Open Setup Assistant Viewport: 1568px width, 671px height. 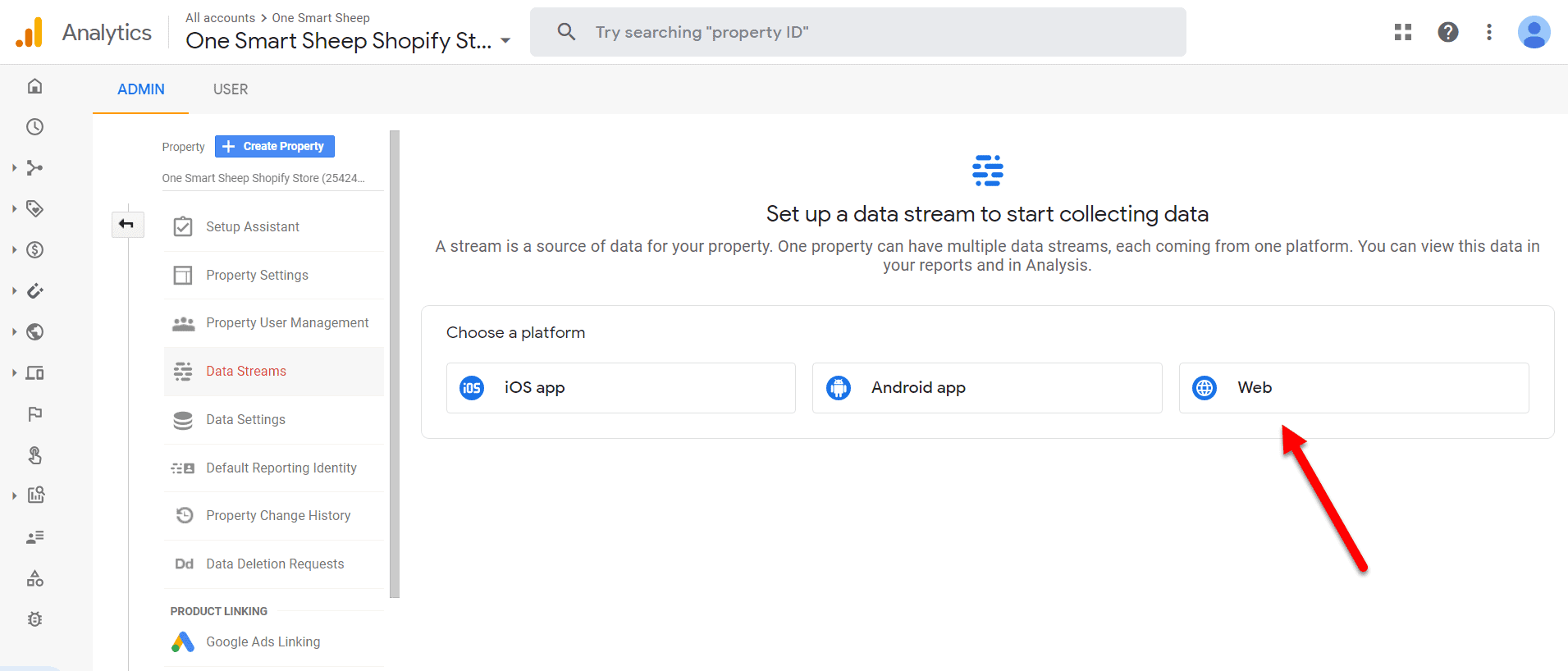[274, 227]
